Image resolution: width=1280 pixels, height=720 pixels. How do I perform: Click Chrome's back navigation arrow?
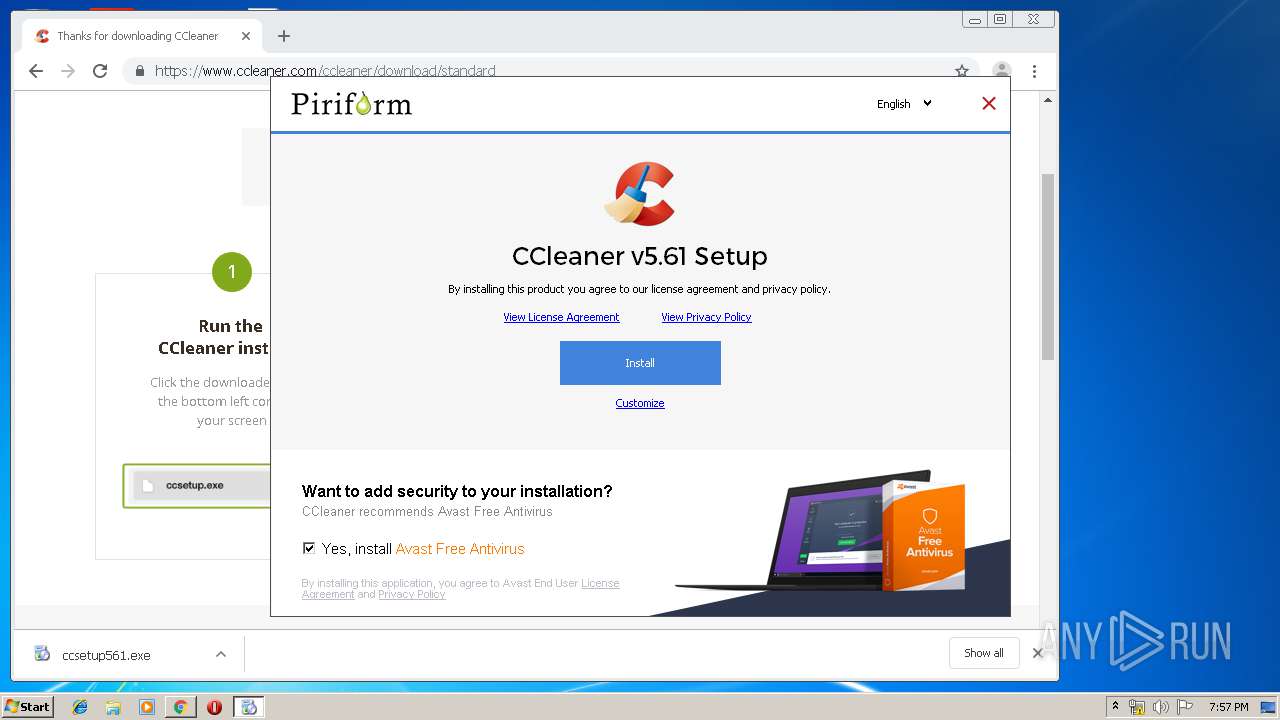tap(36, 71)
